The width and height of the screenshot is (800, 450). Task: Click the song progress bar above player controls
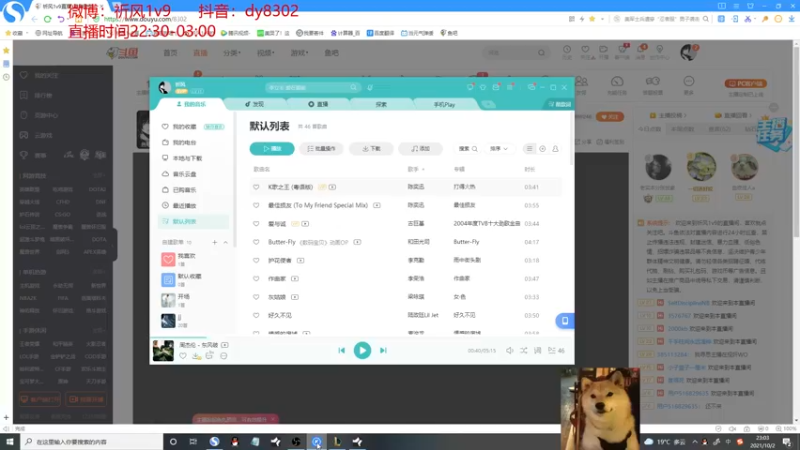(362, 337)
